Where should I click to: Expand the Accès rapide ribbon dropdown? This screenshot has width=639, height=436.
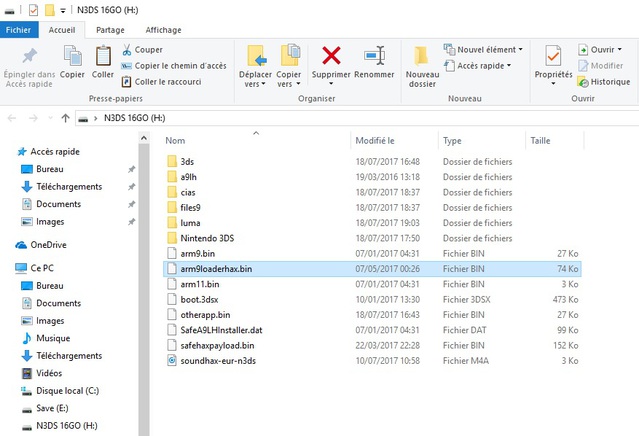coord(483,66)
